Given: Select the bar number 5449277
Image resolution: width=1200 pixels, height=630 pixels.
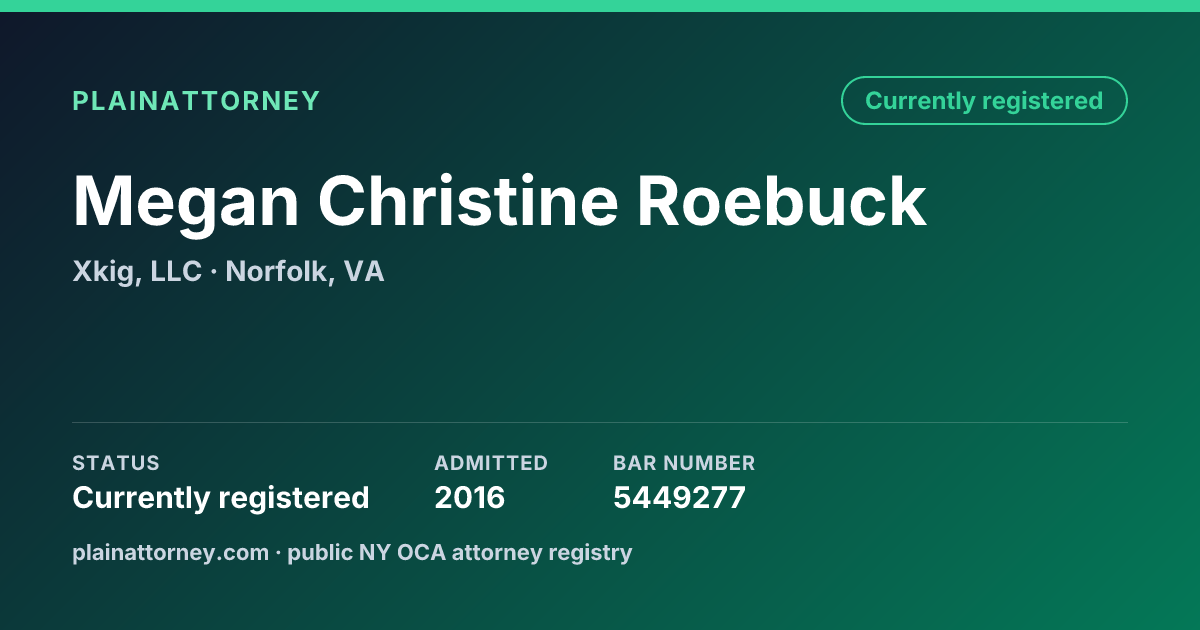Looking at the screenshot, I should [x=679, y=498].
